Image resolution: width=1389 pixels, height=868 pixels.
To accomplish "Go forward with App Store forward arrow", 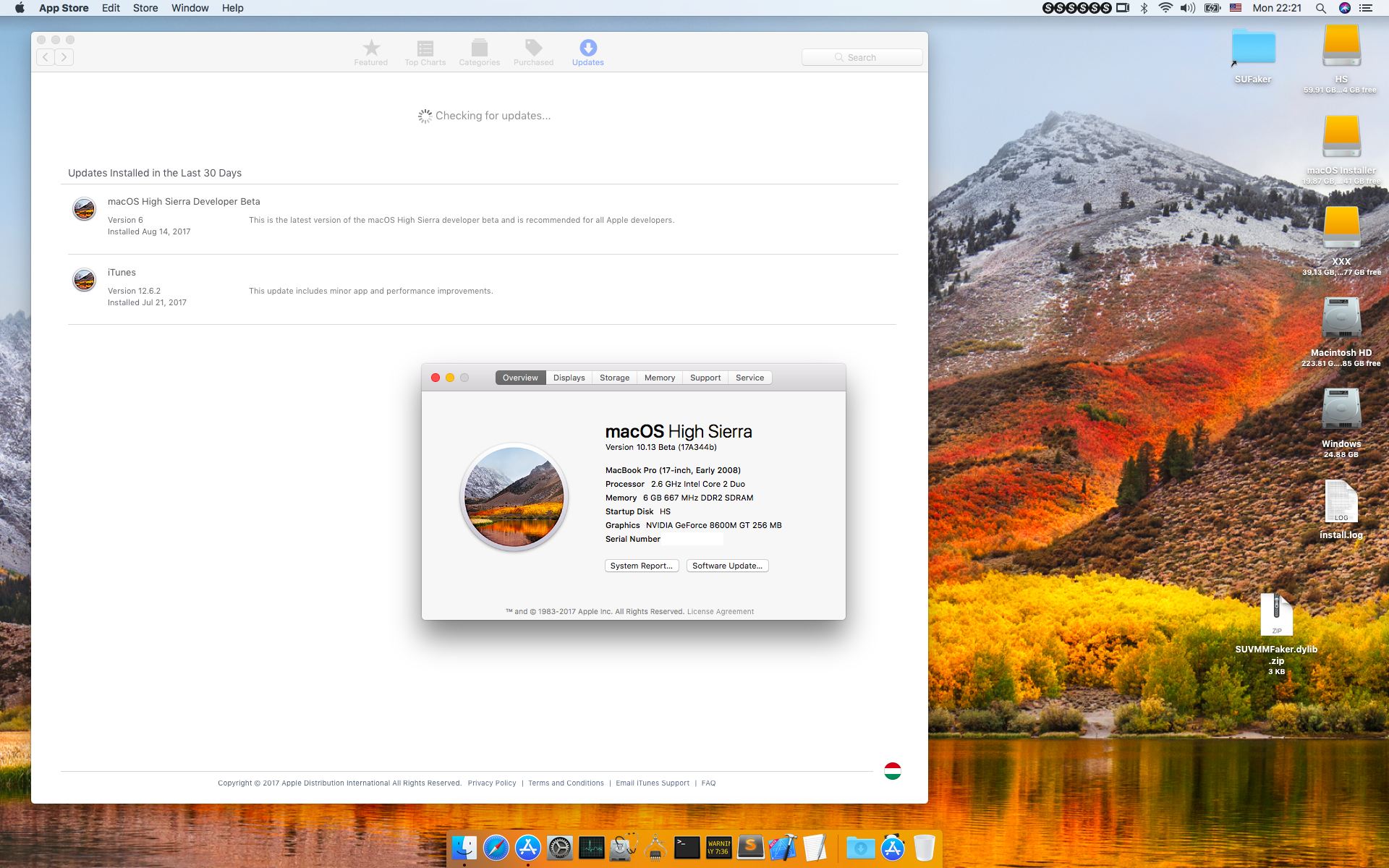I will coord(64,57).
